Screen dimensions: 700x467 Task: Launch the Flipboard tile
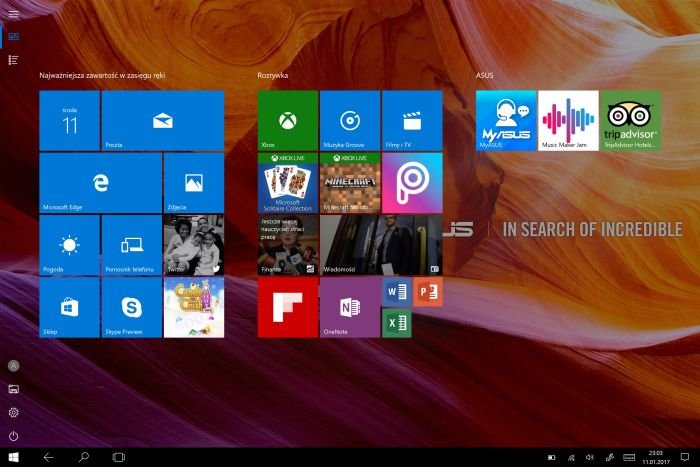click(288, 308)
